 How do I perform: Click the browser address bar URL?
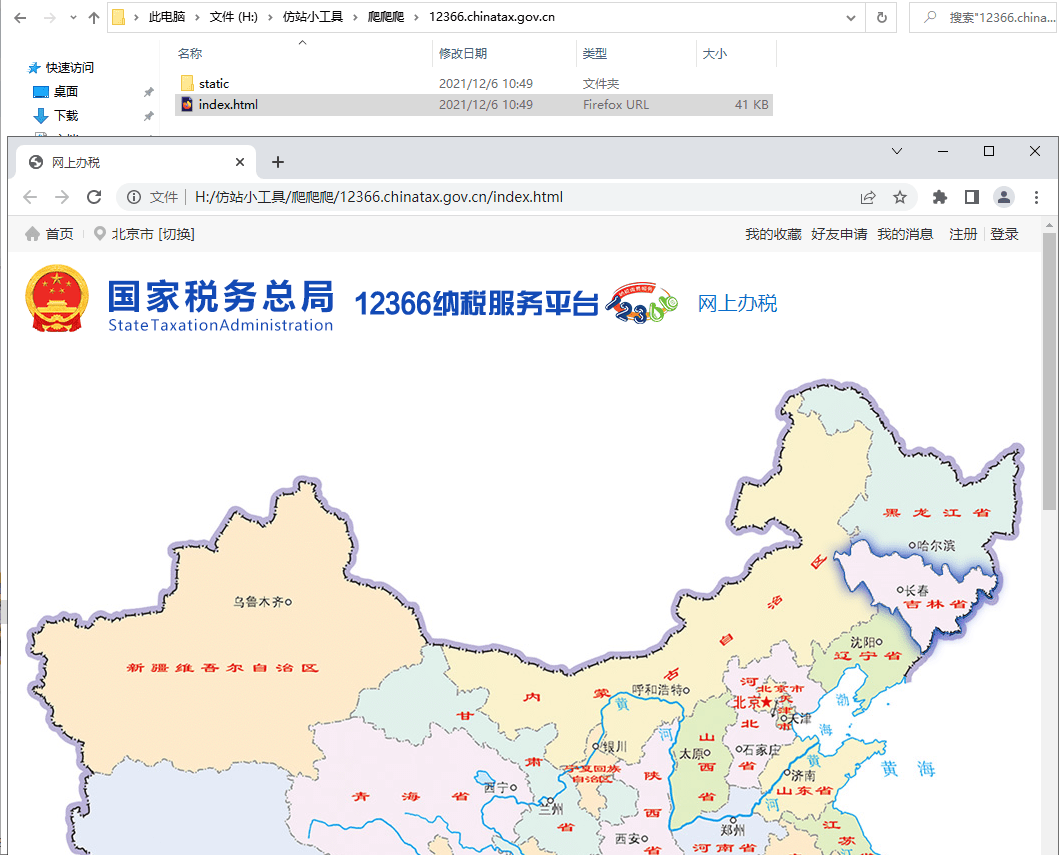tap(379, 197)
